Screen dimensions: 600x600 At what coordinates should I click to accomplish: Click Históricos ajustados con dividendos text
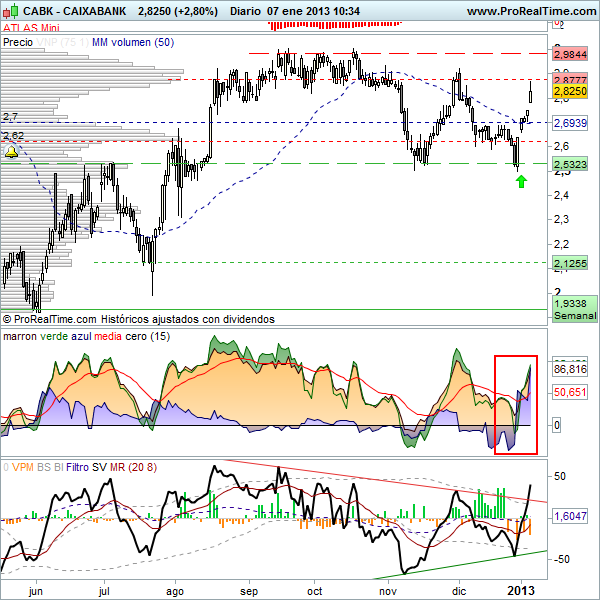coord(188,319)
